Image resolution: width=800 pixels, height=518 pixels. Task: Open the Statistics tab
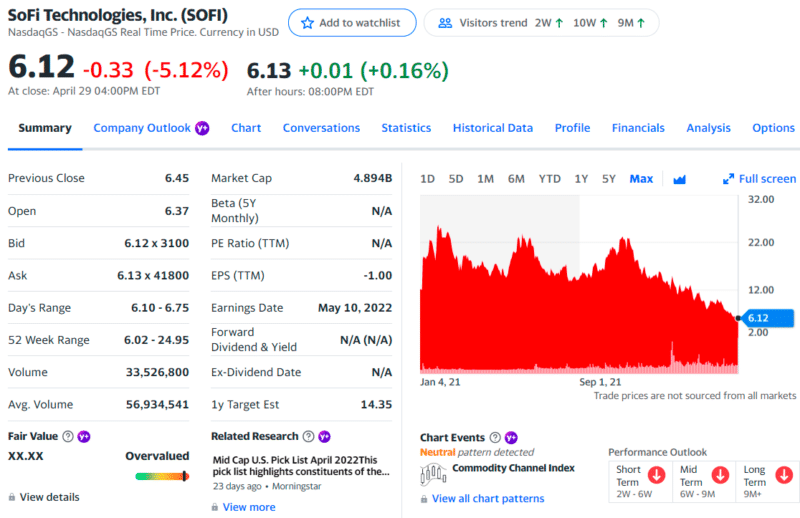pos(406,128)
